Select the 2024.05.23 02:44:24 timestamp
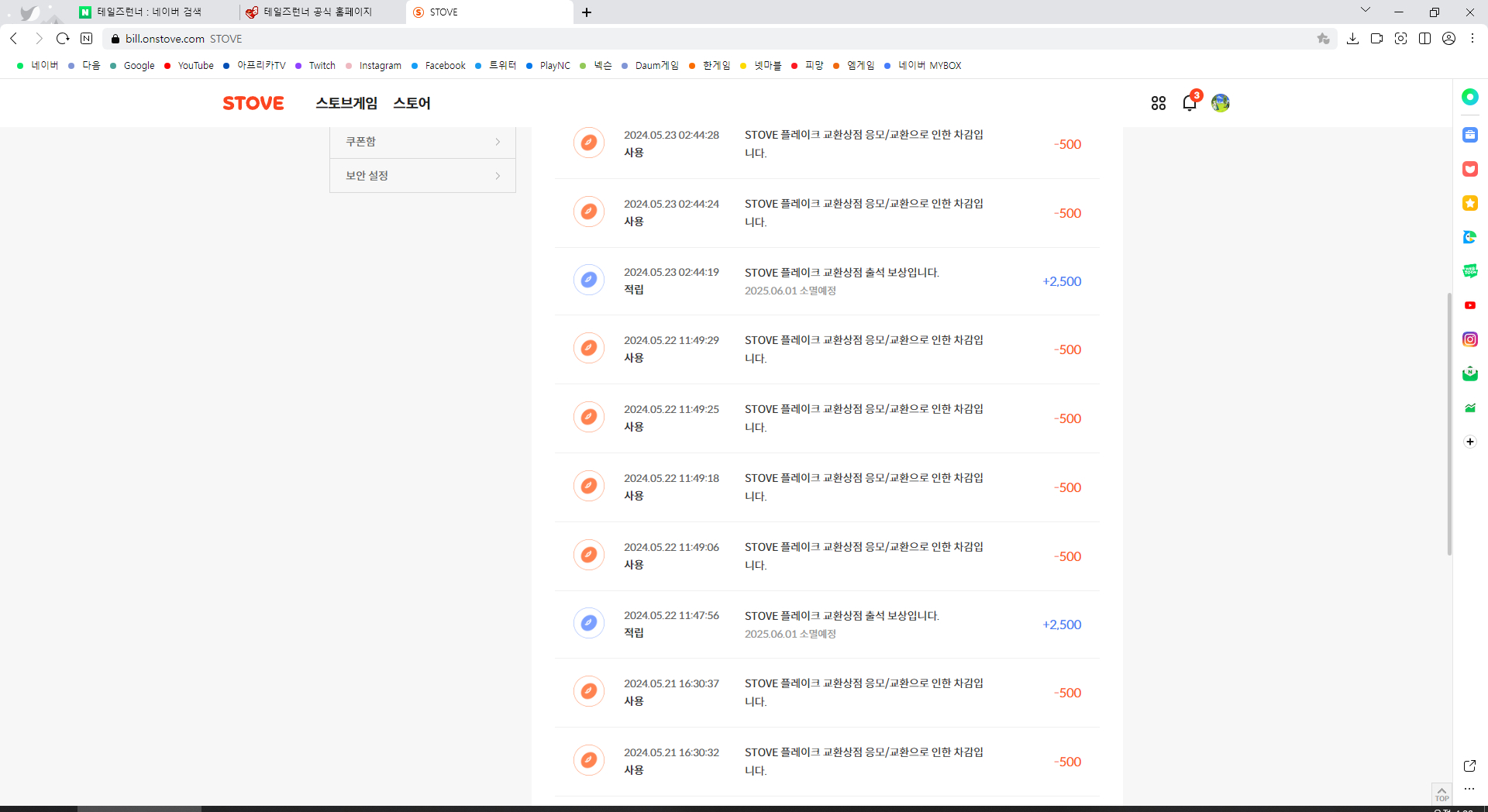 pos(671,204)
